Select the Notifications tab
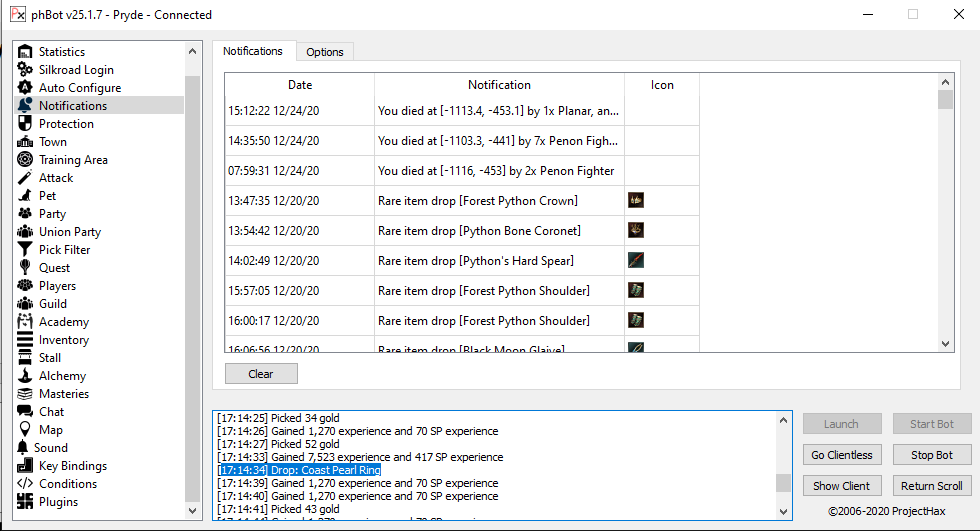The height and width of the screenshot is (531, 980). tap(253, 51)
